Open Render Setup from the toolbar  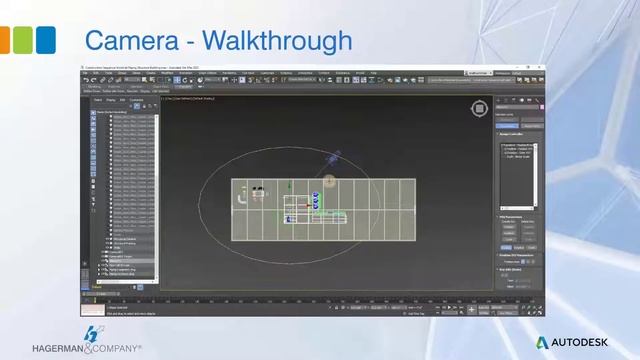coord(389,80)
